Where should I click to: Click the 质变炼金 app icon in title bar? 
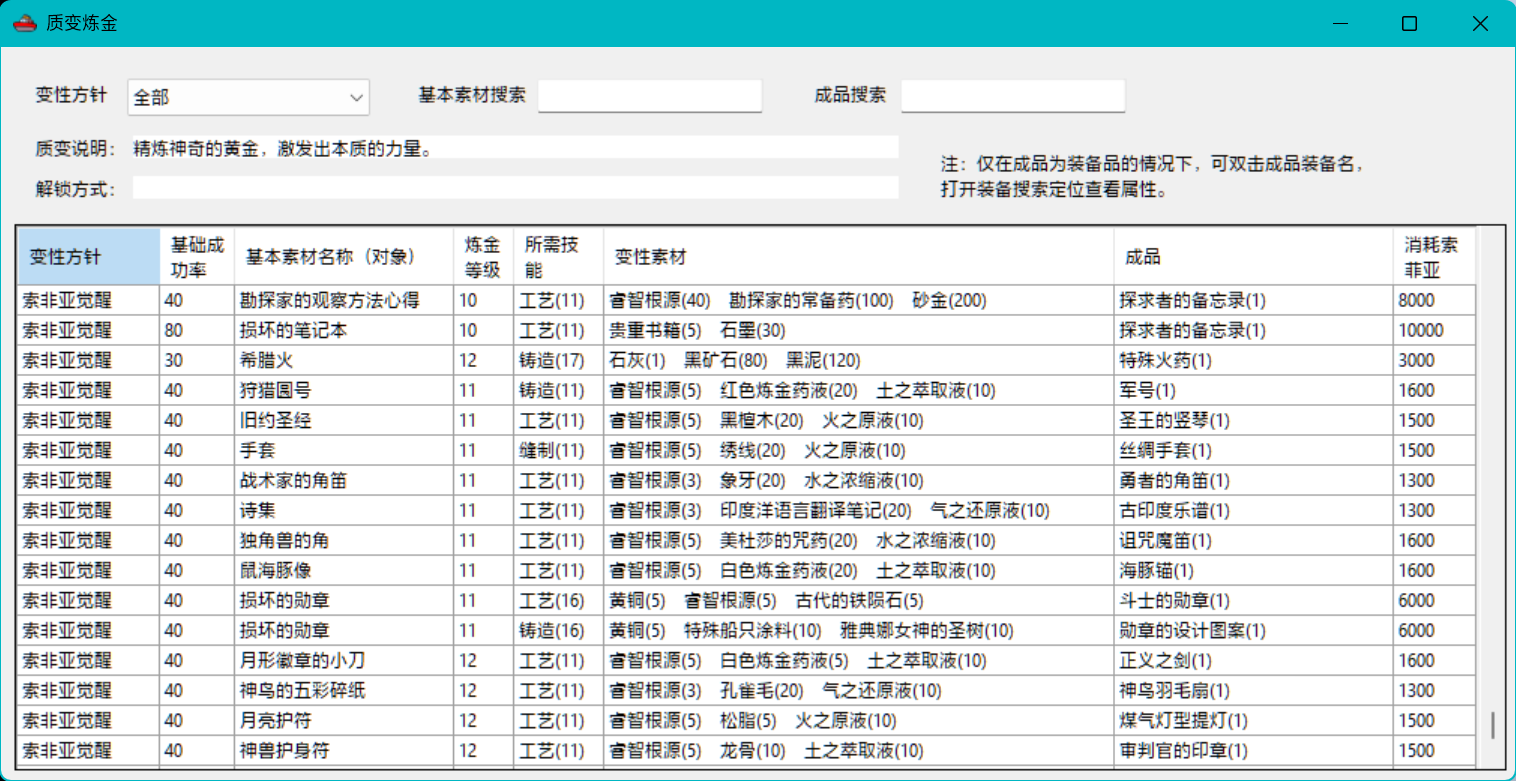(x=25, y=23)
